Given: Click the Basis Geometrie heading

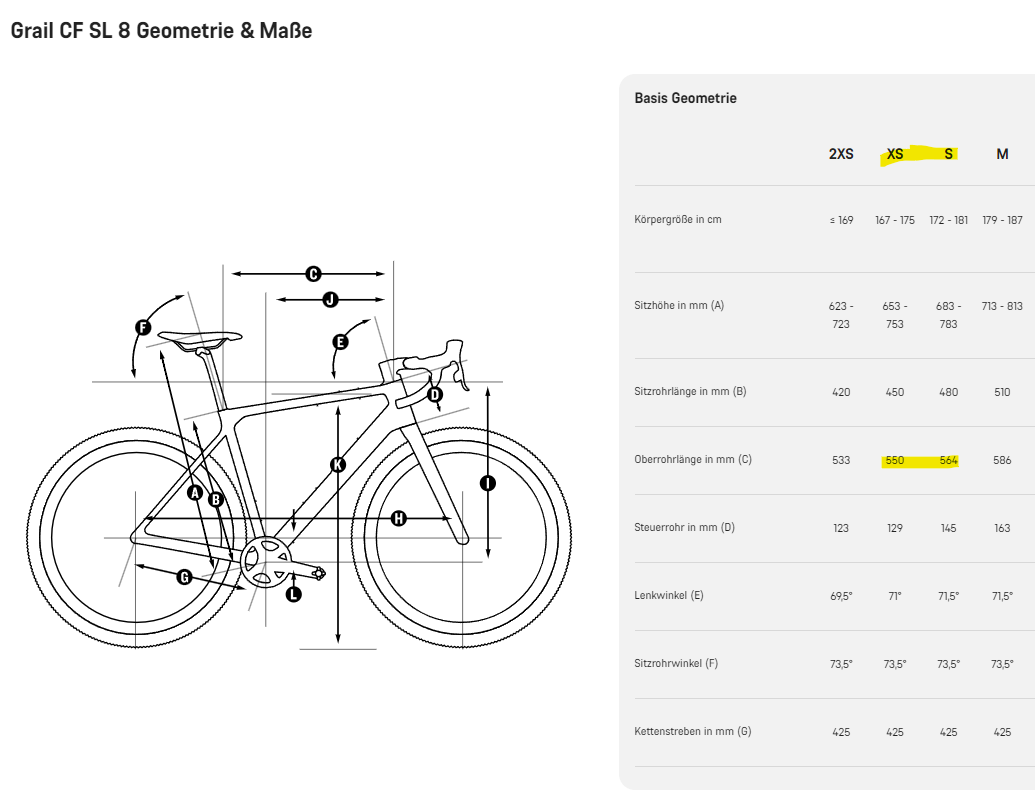Looking at the screenshot, I should coord(685,98).
